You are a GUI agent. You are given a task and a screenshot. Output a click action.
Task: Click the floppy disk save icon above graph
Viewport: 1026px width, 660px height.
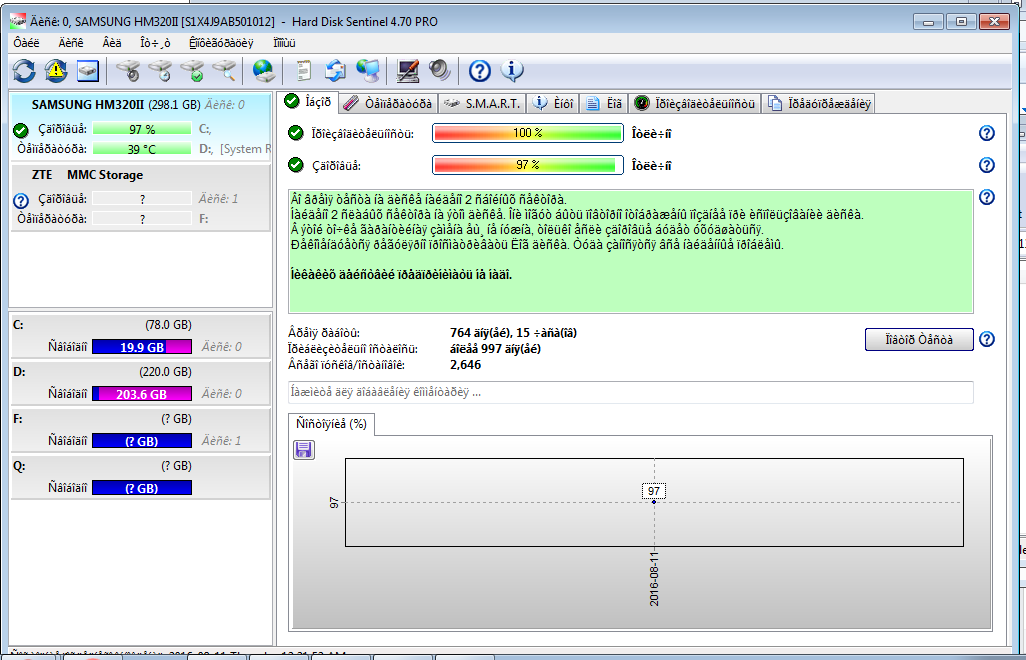[303, 450]
